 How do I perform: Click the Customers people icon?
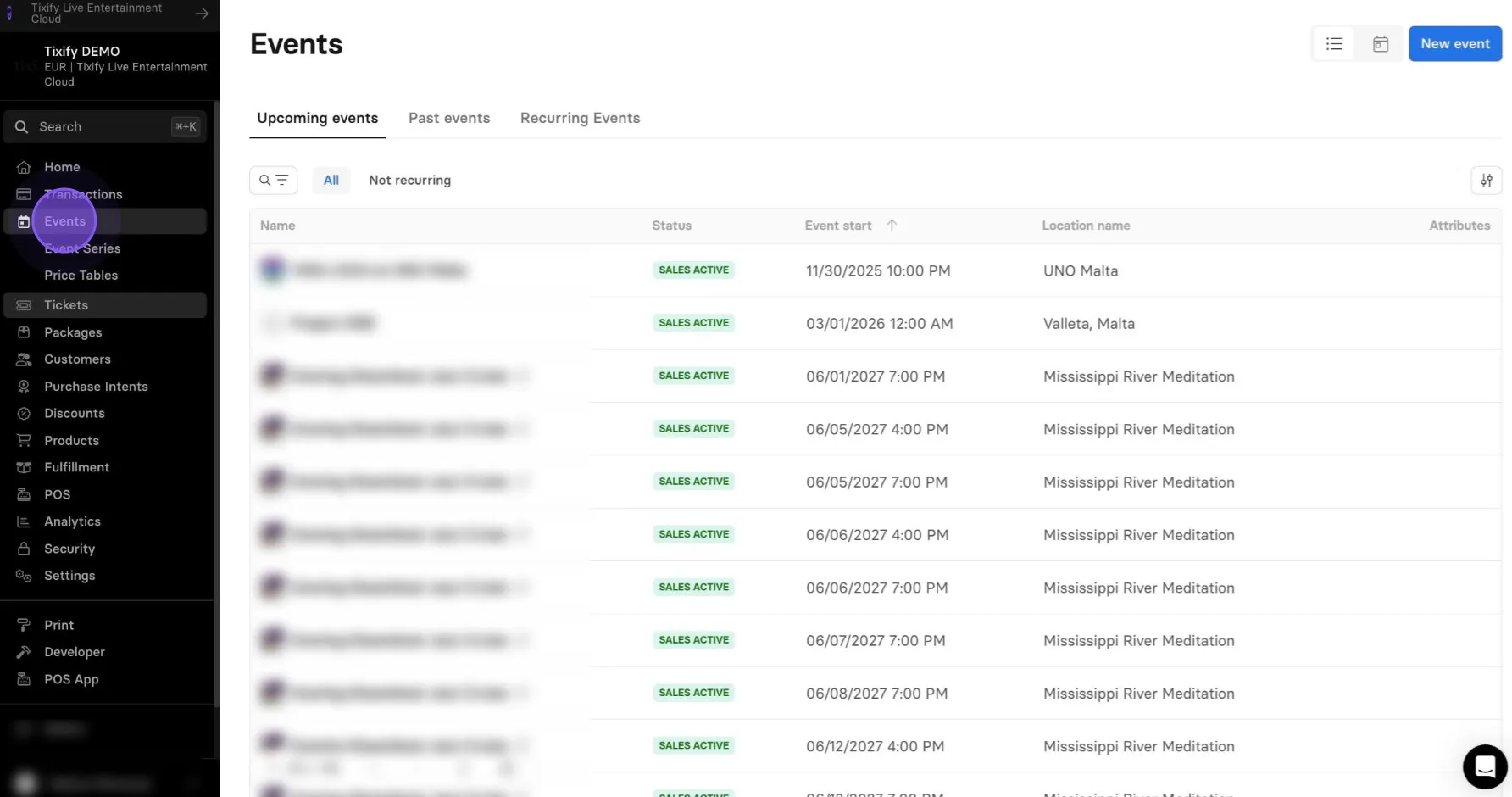[24, 359]
